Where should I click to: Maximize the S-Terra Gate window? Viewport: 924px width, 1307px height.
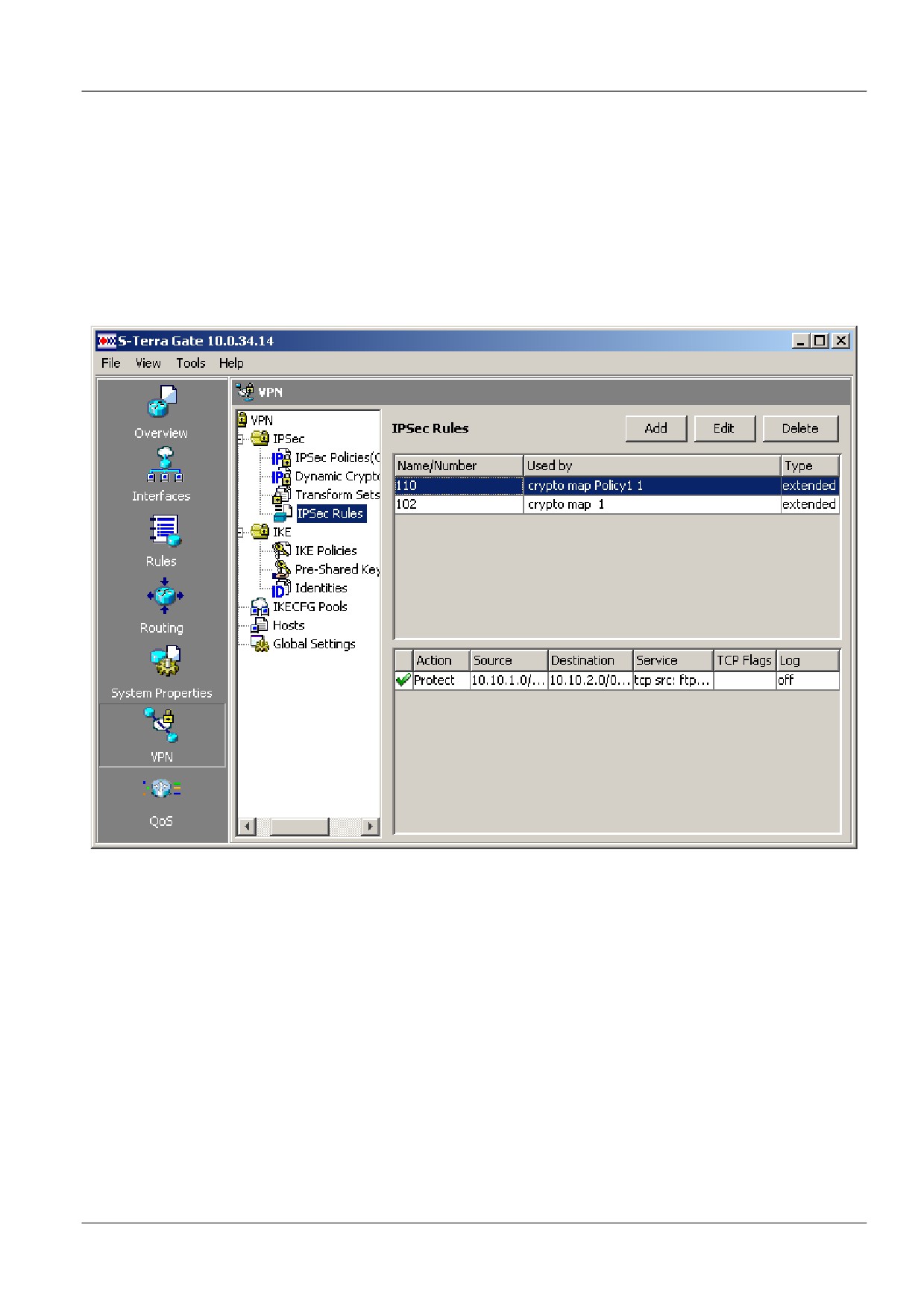[x=820, y=341]
